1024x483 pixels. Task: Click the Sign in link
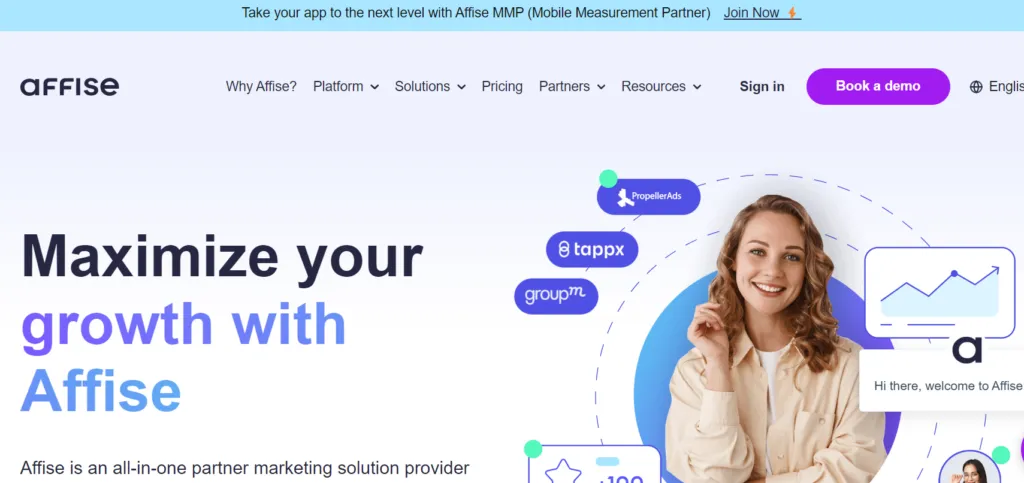click(x=761, y=86)
